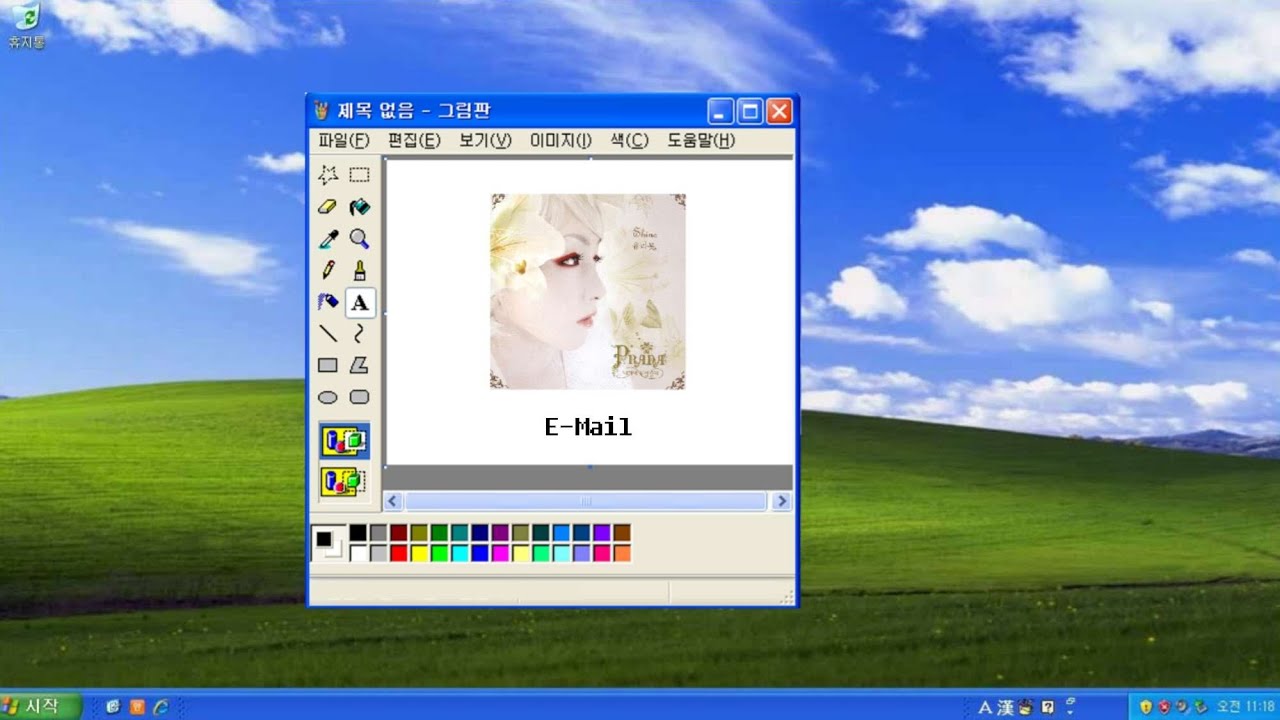Viewport: 1280px width, 720px height.
Task: Click the right arrow of horizontal scrollbar
Action: [x=782, y=501]
